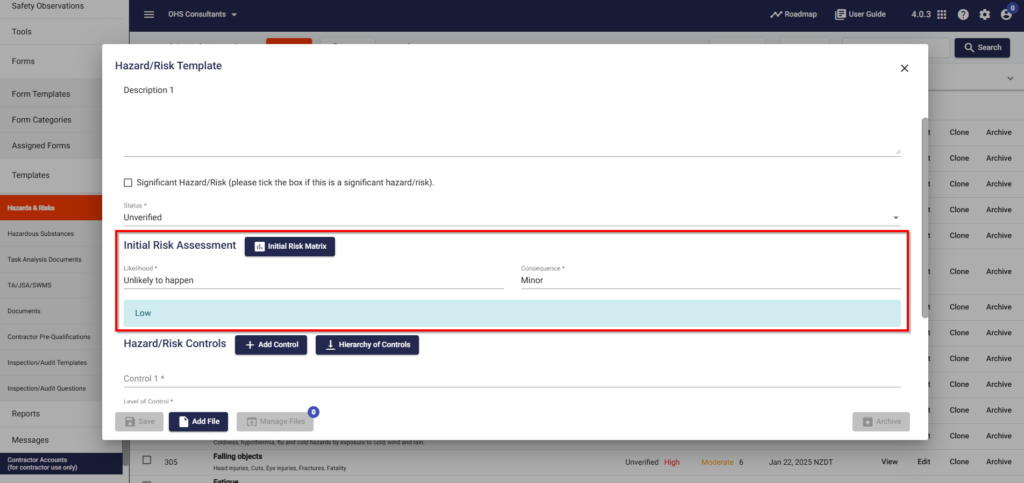Open the hamburger navigation menu

click(149, 14)
